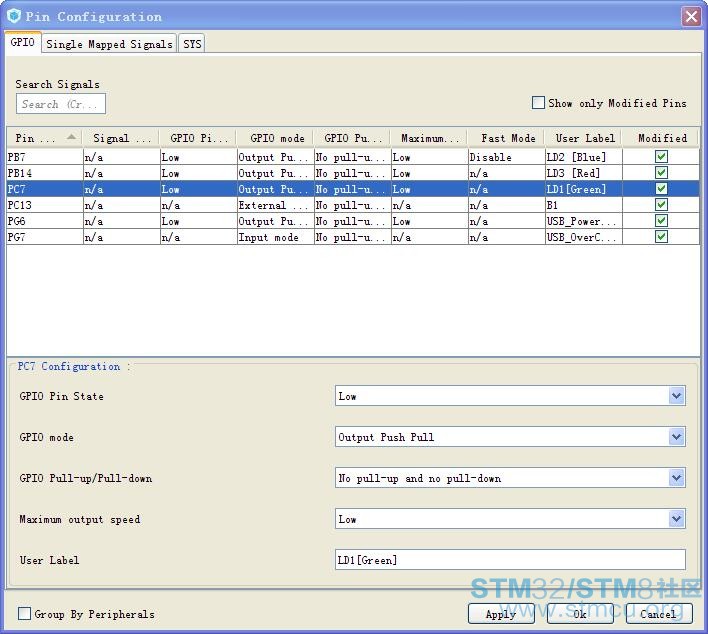The image size is (708, 634).
Task: Sort by GPIO Pu... column header
Action: [352, 138]
